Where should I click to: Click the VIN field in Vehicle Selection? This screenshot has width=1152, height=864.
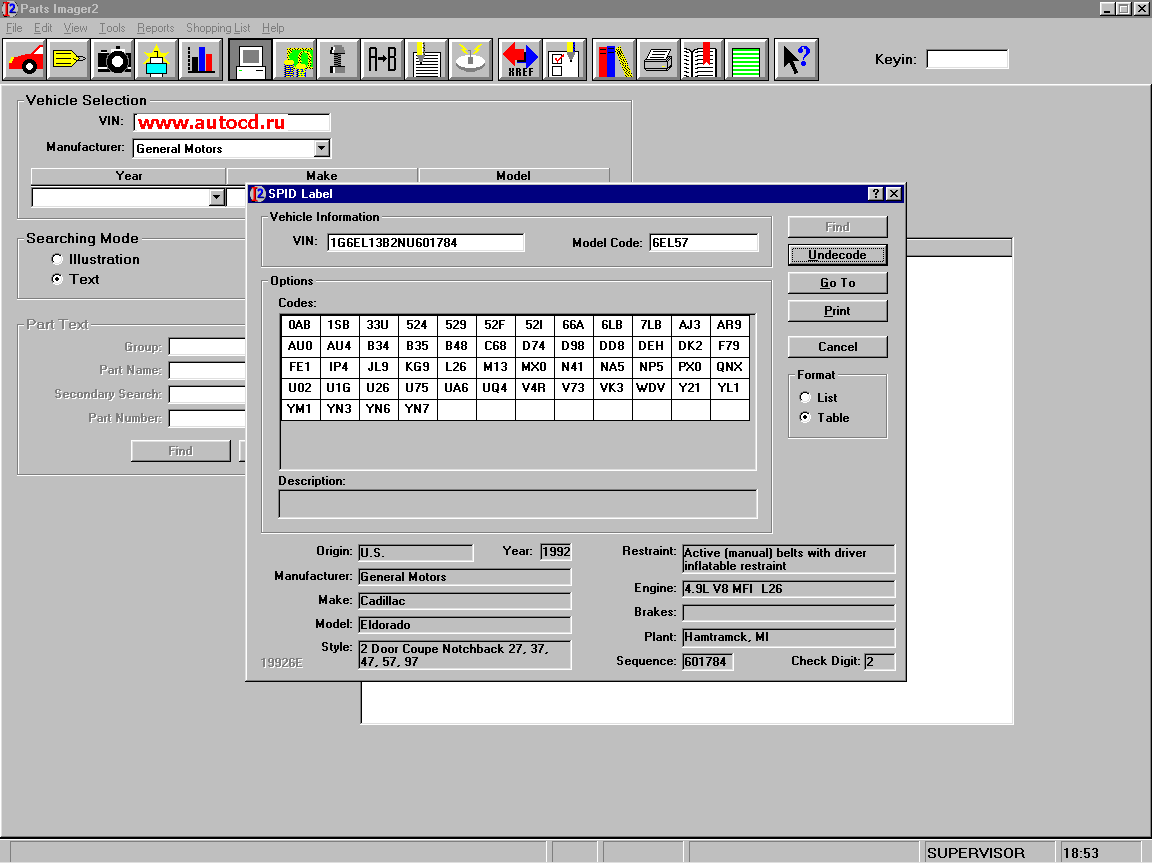pos(232,122)
